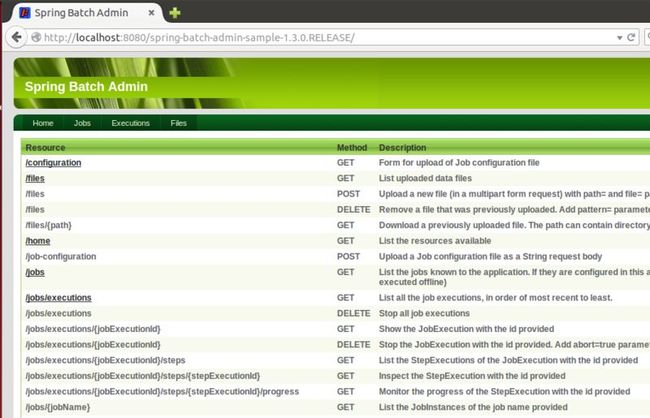Screen dimensions: 650x418
Task: Click 'Stop all job executions' description
Action: pyautogui.click(x=424, y=313)
